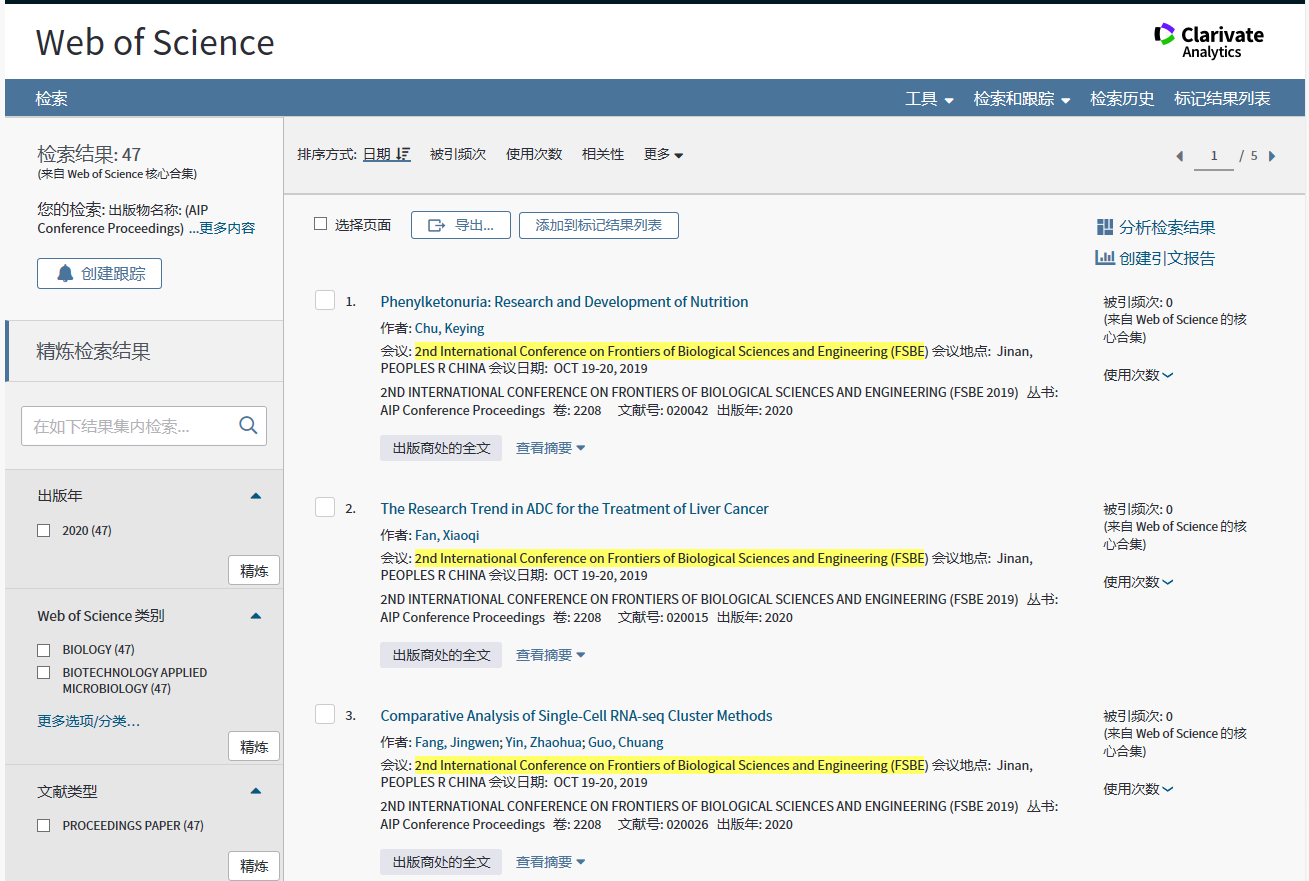Viewport: 1309px width, 881px height.
Task: Collapse the Web of Science 类别 section
Action: pyautogui.click(x=256, y=616)
